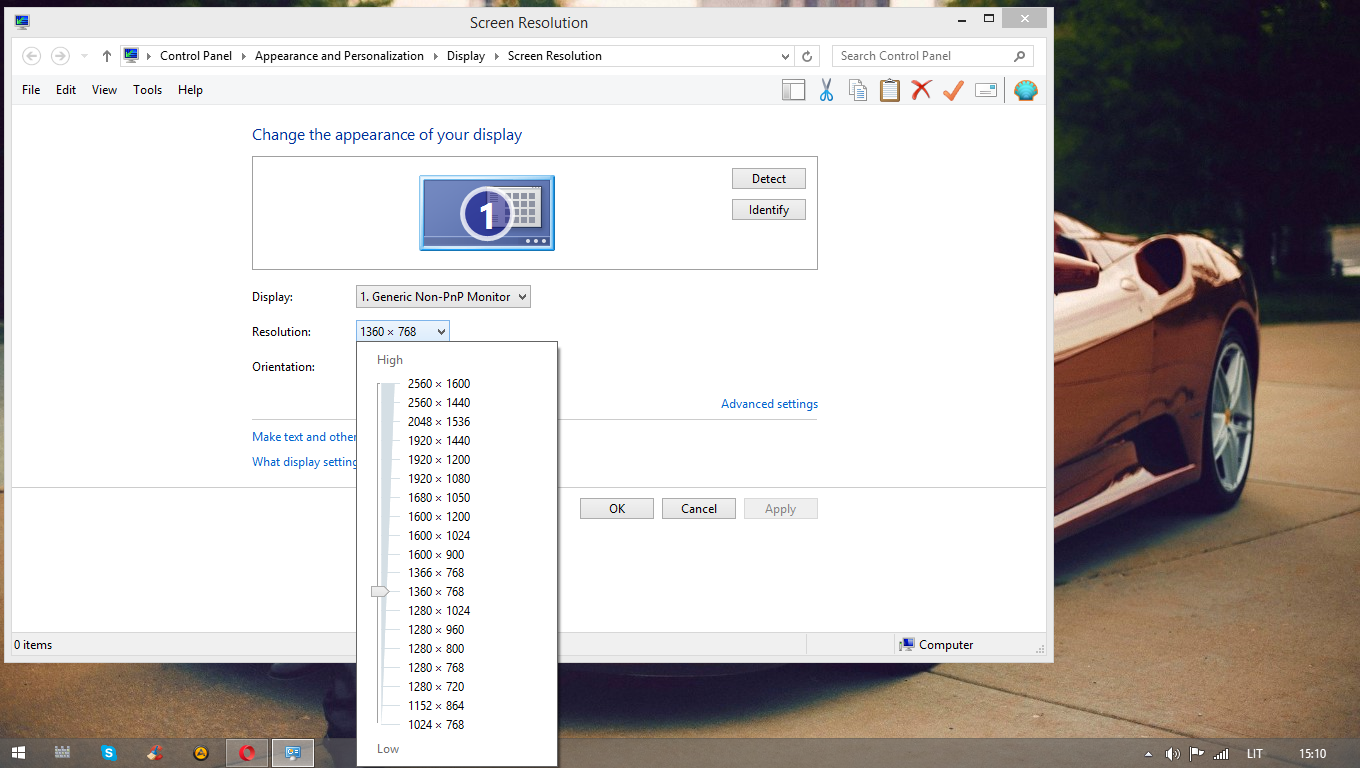Image resolution: width=1360 pixels, height=768 pixels.
Task: Click the Paste clipboard toolbar icon
Action: [x=890, y=90]
